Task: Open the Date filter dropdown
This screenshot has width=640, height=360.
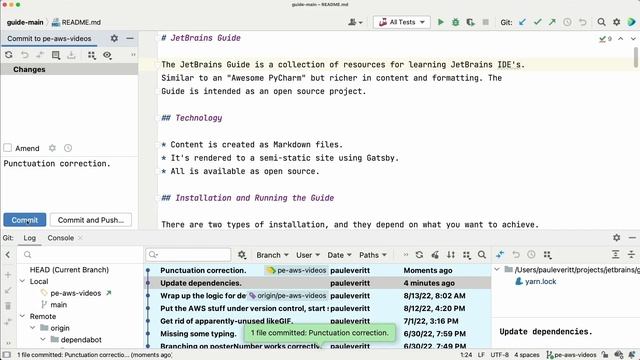Action: point(339,255)
